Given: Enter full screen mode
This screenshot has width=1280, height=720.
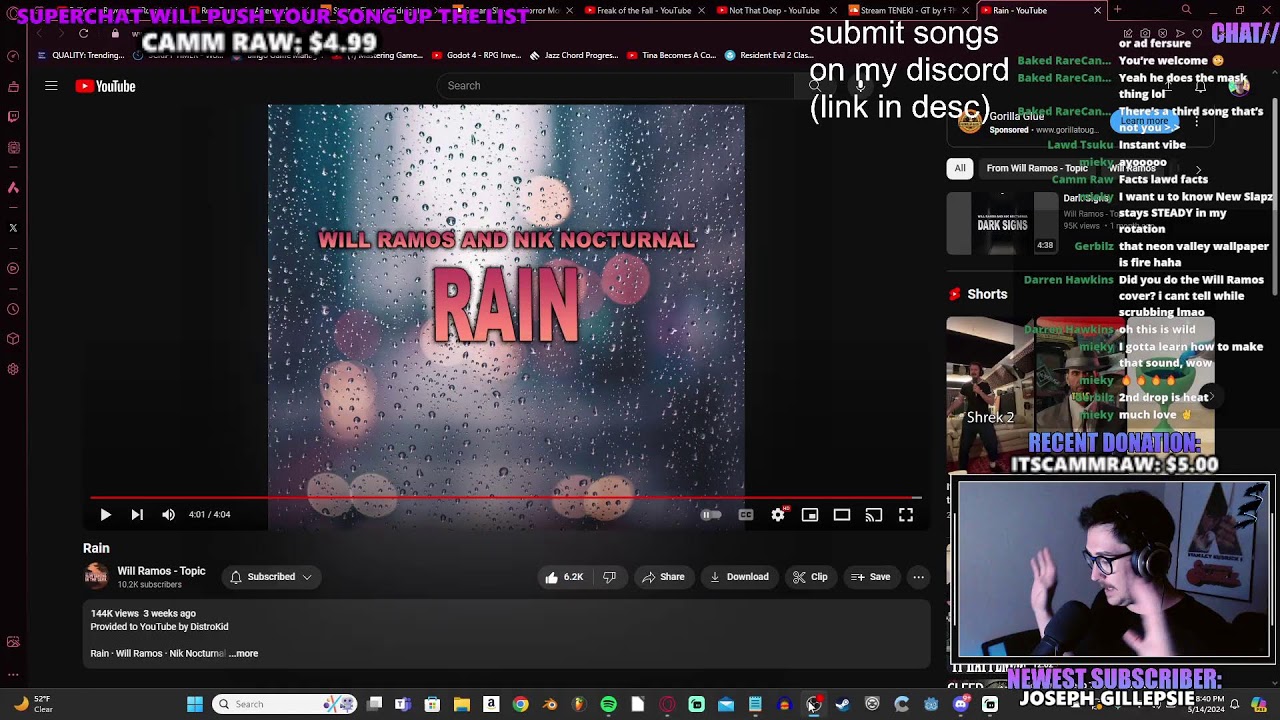Looking at the screenshot, I should click(x=906, y=515).
